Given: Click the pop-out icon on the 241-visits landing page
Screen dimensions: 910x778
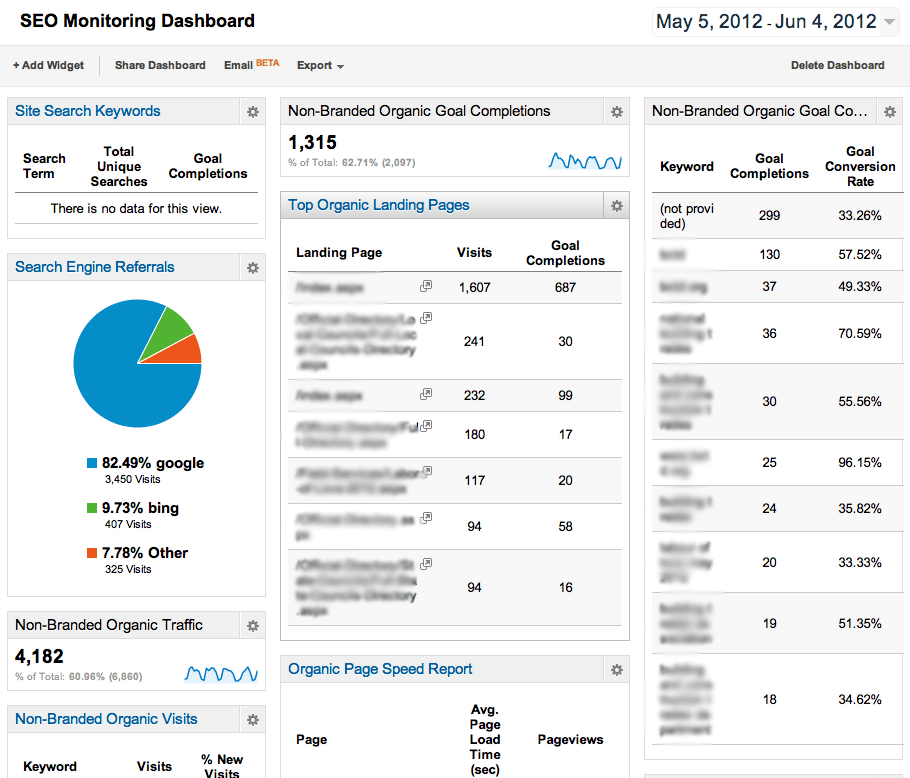Looking at the screenshot, I should pyautogui.click(x=425, y=317).
